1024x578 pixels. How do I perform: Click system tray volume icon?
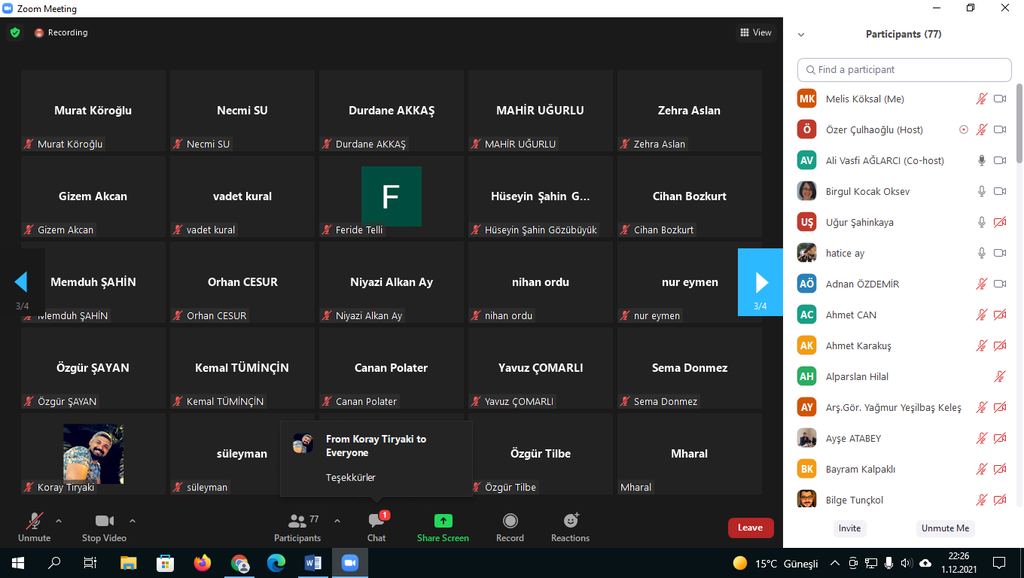[906, 563]
